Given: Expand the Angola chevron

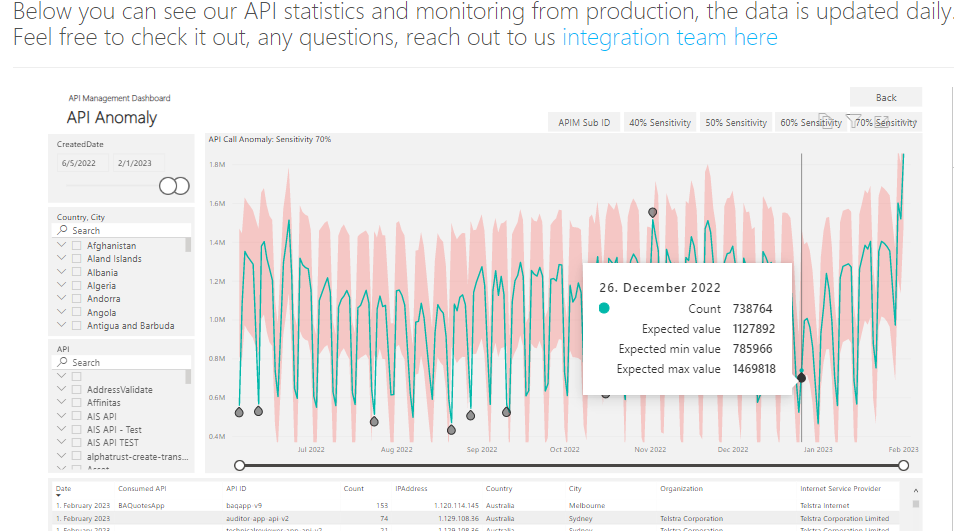Looking at the screenshot, I should [x=62, y=313].
